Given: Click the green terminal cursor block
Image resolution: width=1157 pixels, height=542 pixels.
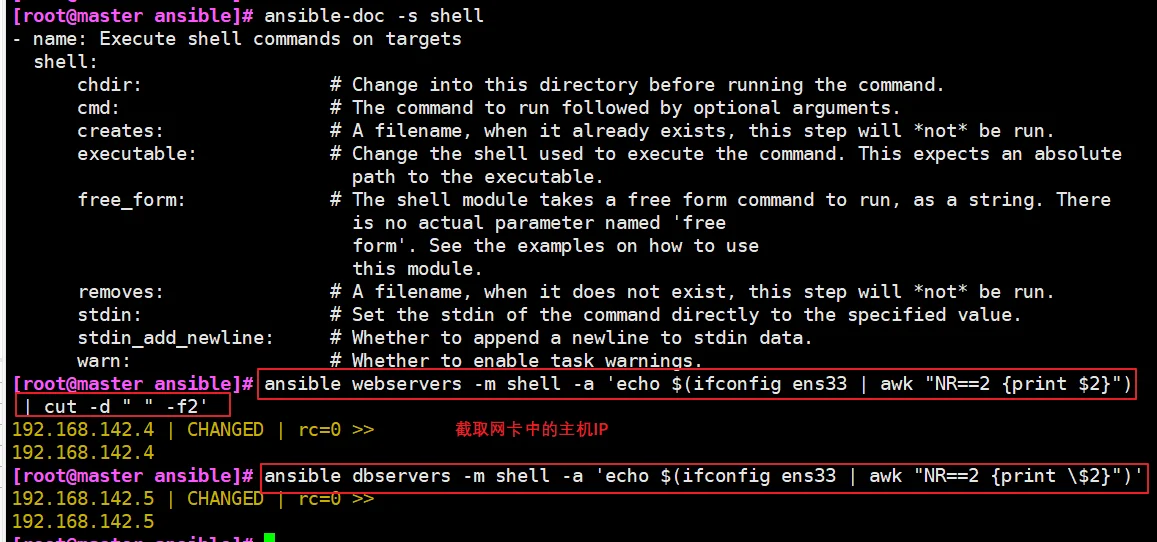Looking at the screenshot, I should (x=269, y=537).
